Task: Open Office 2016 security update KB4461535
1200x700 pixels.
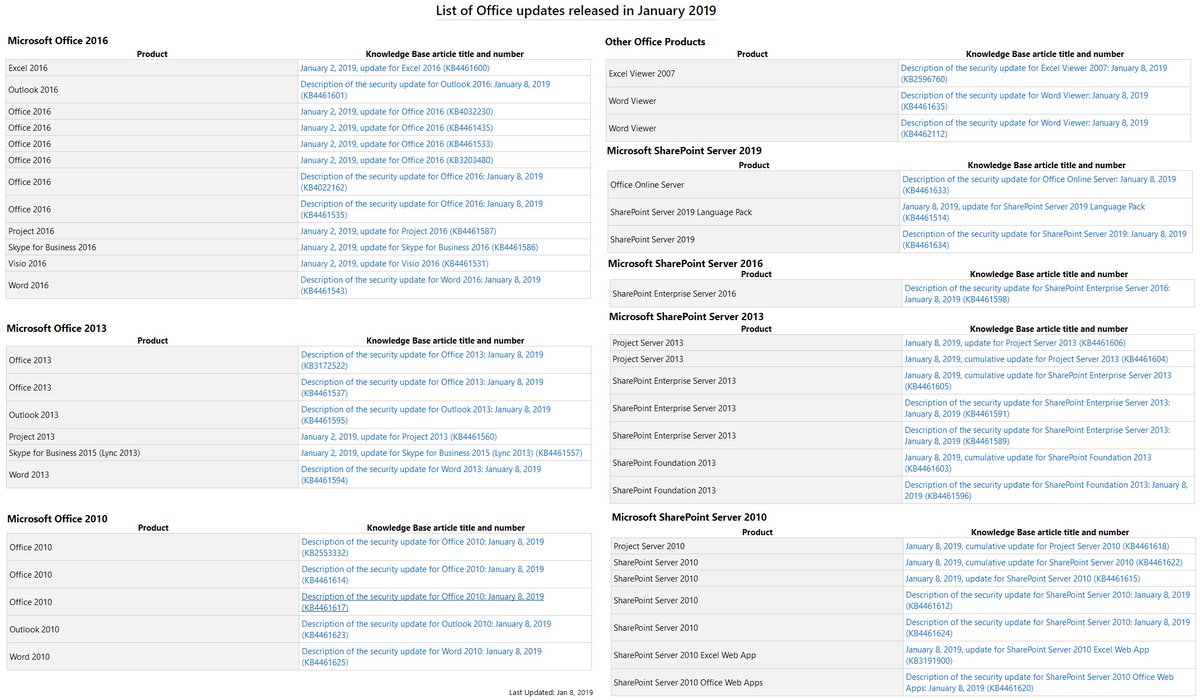Action: click(x=422, y=209)
